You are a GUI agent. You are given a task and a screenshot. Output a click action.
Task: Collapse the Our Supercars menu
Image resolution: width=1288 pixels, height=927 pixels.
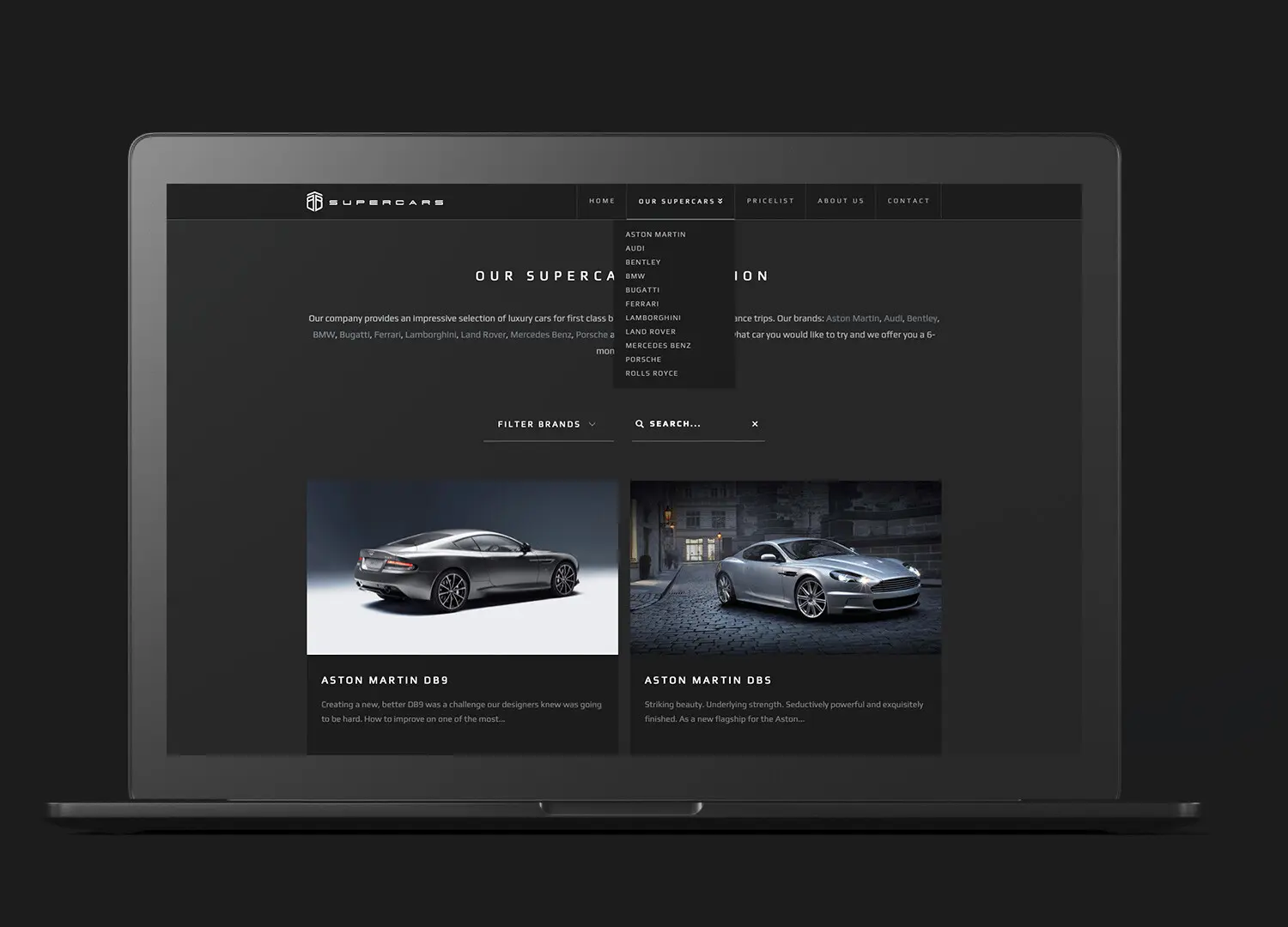pos(681,202)
